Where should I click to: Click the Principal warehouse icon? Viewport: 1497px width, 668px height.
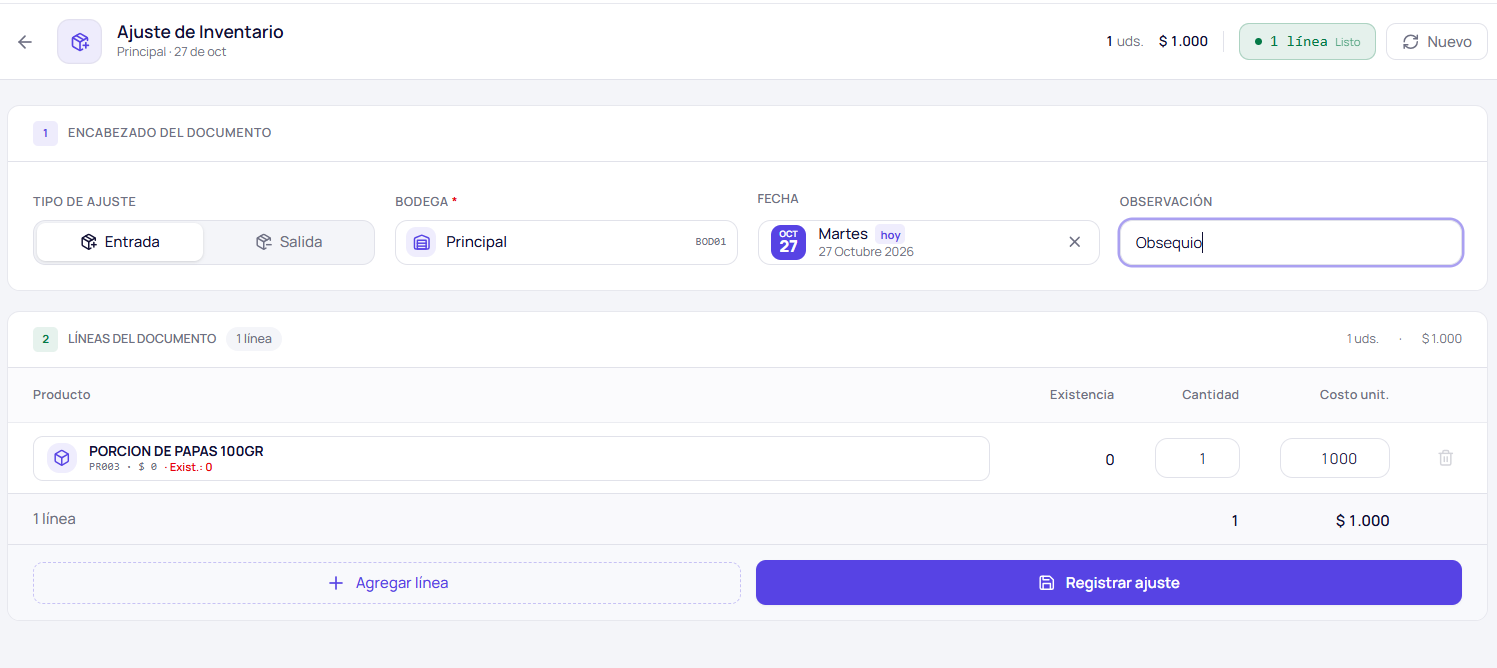[421, 242]
